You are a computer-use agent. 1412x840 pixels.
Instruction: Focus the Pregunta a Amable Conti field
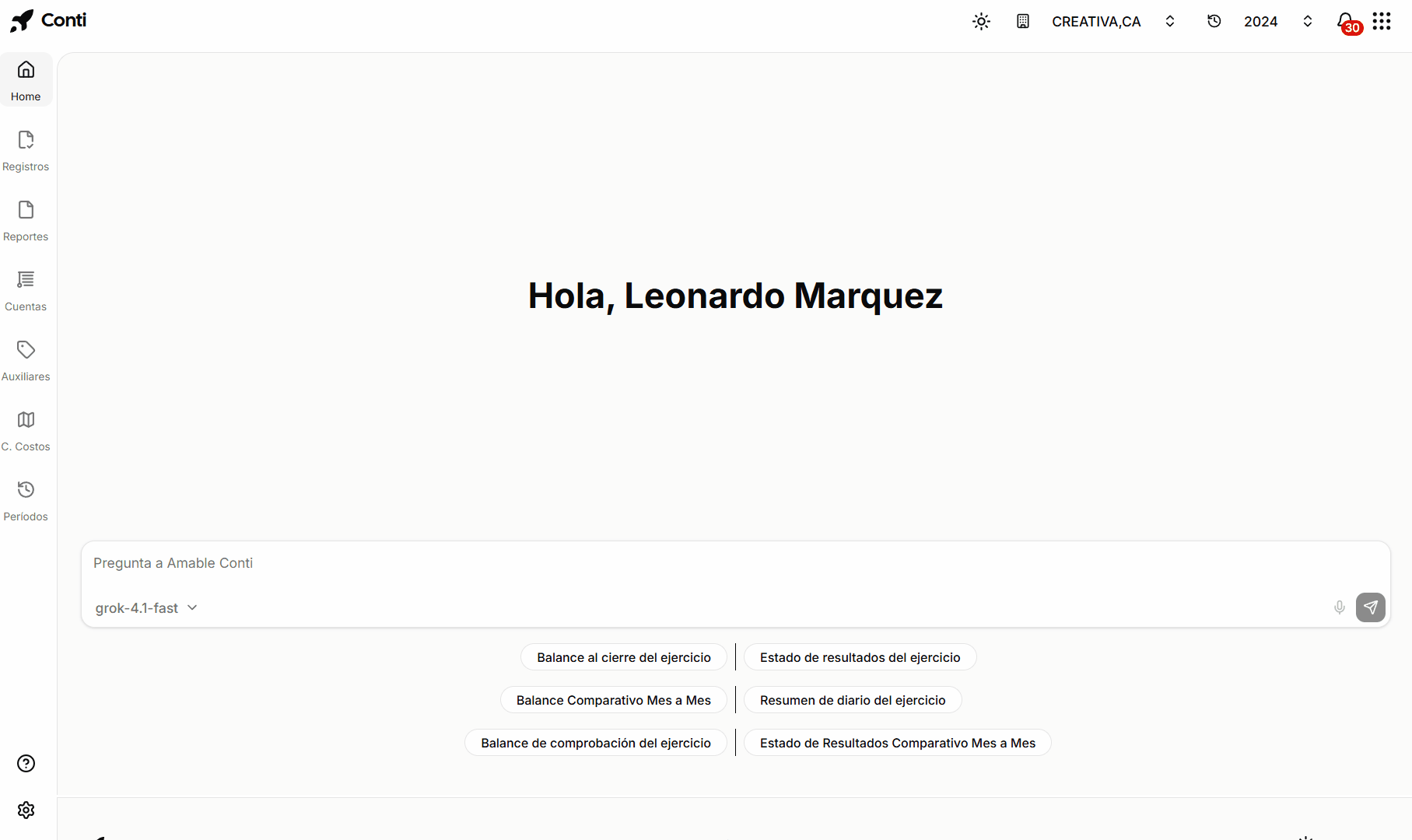coord(735,563)
